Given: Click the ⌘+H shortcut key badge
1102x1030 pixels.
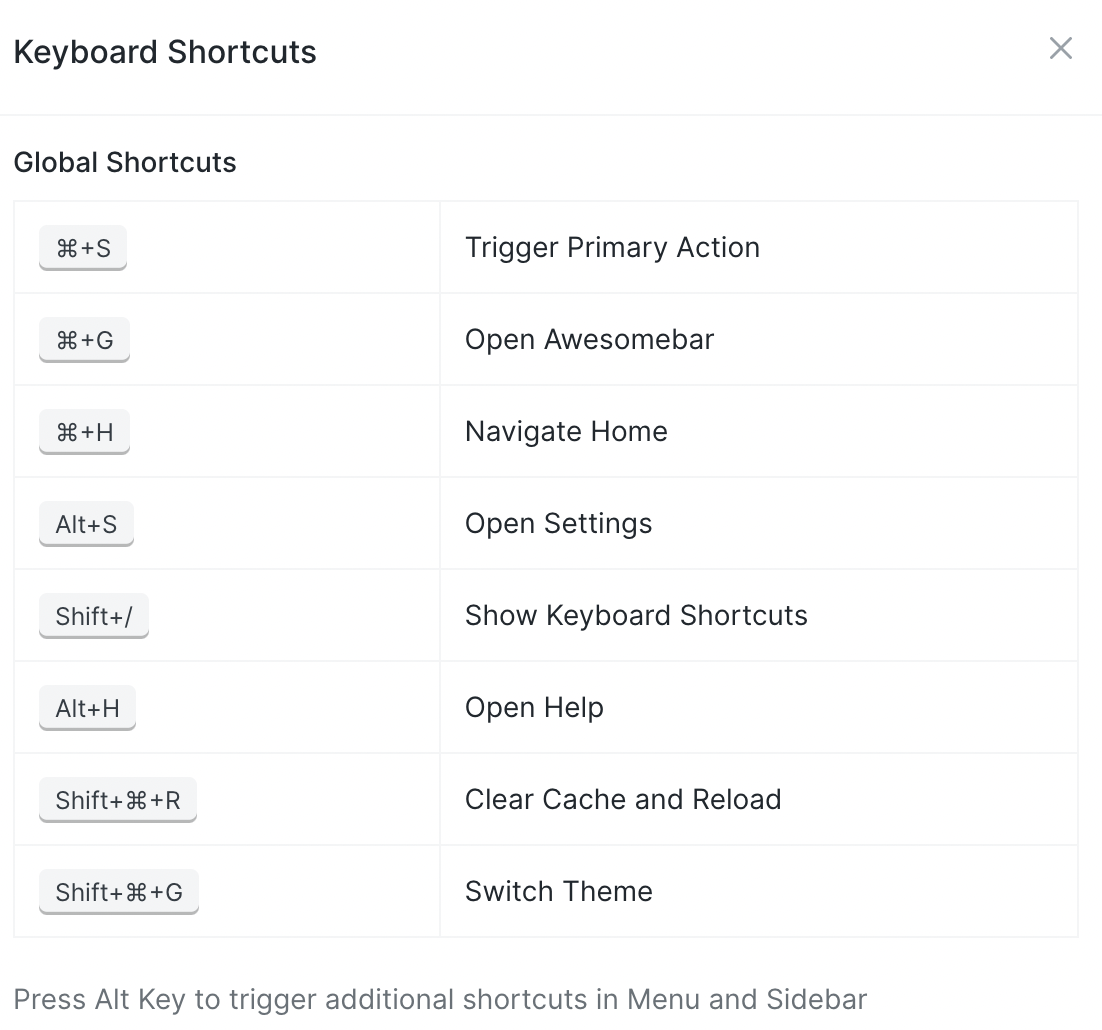Looking at the screenshot, I should 84,431.
